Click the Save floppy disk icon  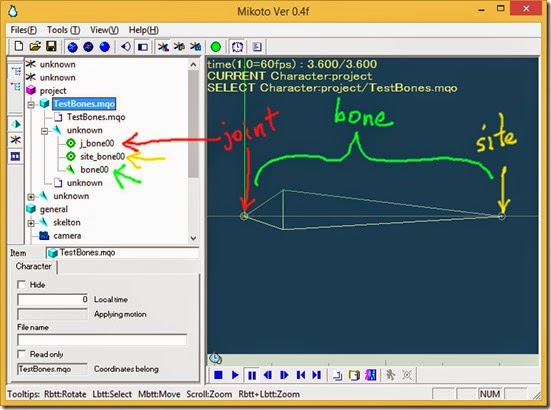coord(51,46)
